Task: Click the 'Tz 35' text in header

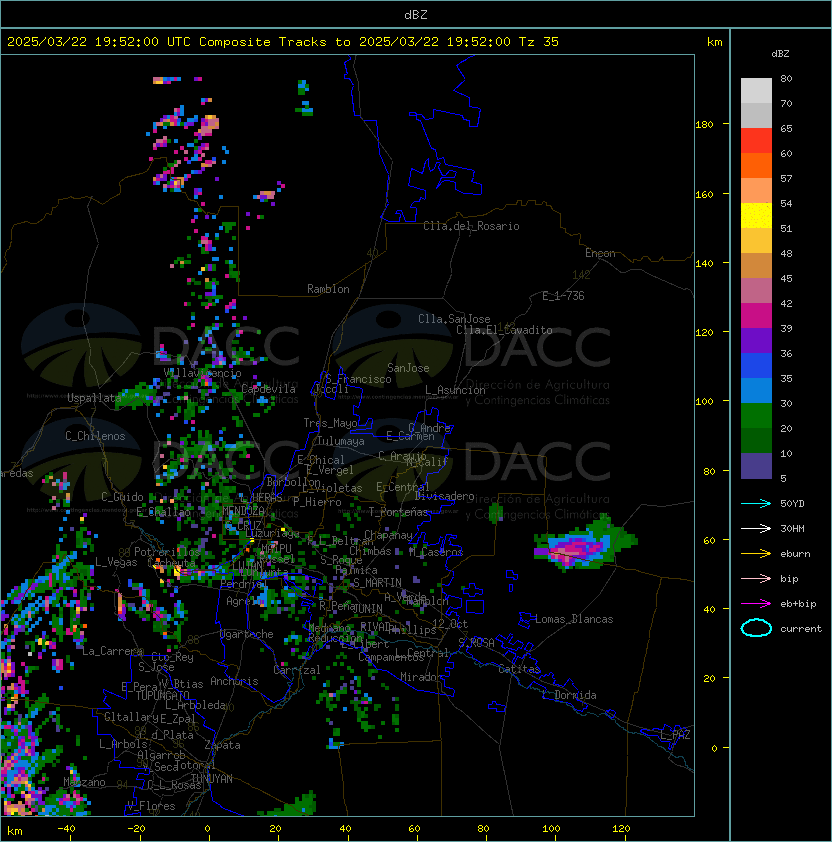Action: 539,42
